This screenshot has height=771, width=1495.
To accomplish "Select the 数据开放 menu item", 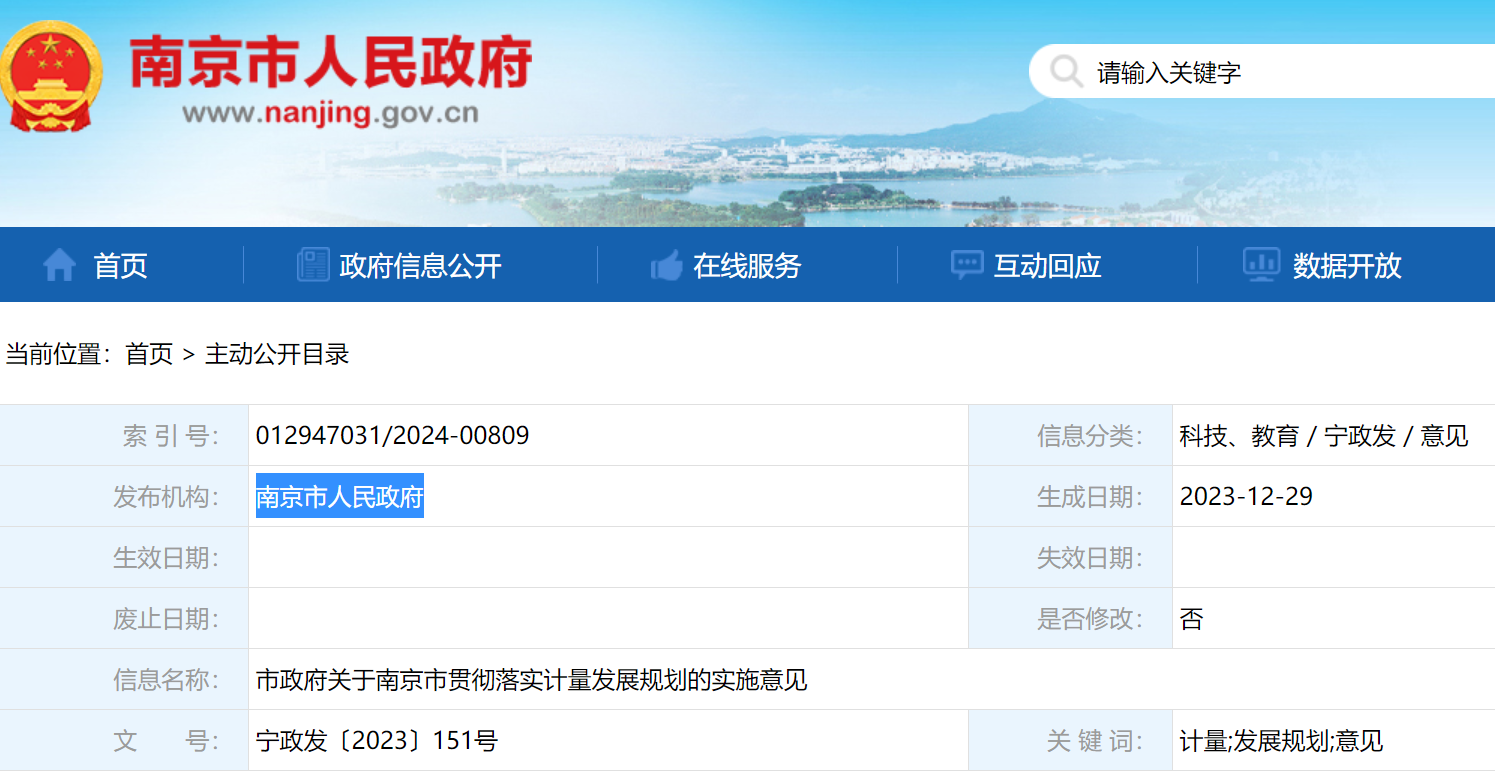I will tap(1347, 265).
